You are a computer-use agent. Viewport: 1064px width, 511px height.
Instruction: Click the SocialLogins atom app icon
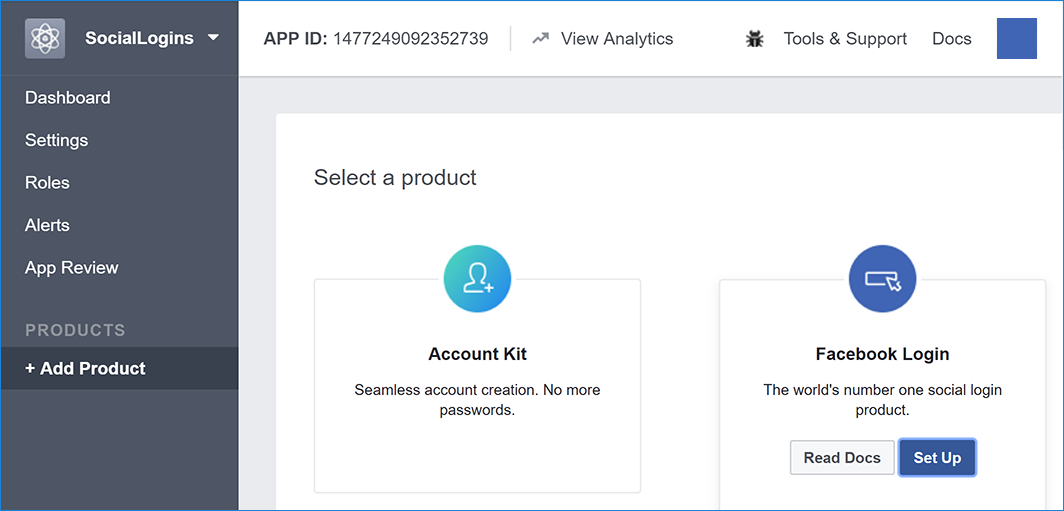click(45, 38)
